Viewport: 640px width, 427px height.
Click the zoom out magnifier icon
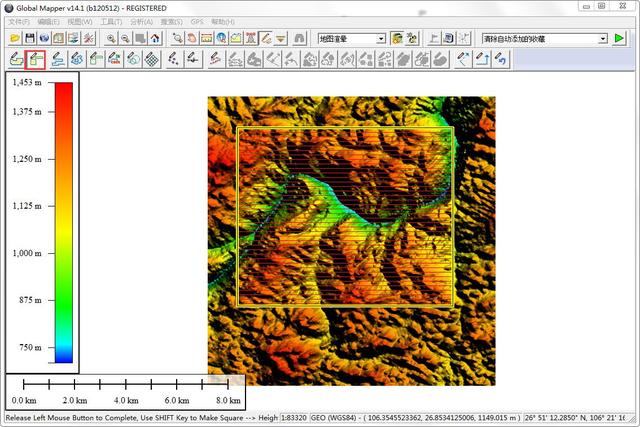125,39
